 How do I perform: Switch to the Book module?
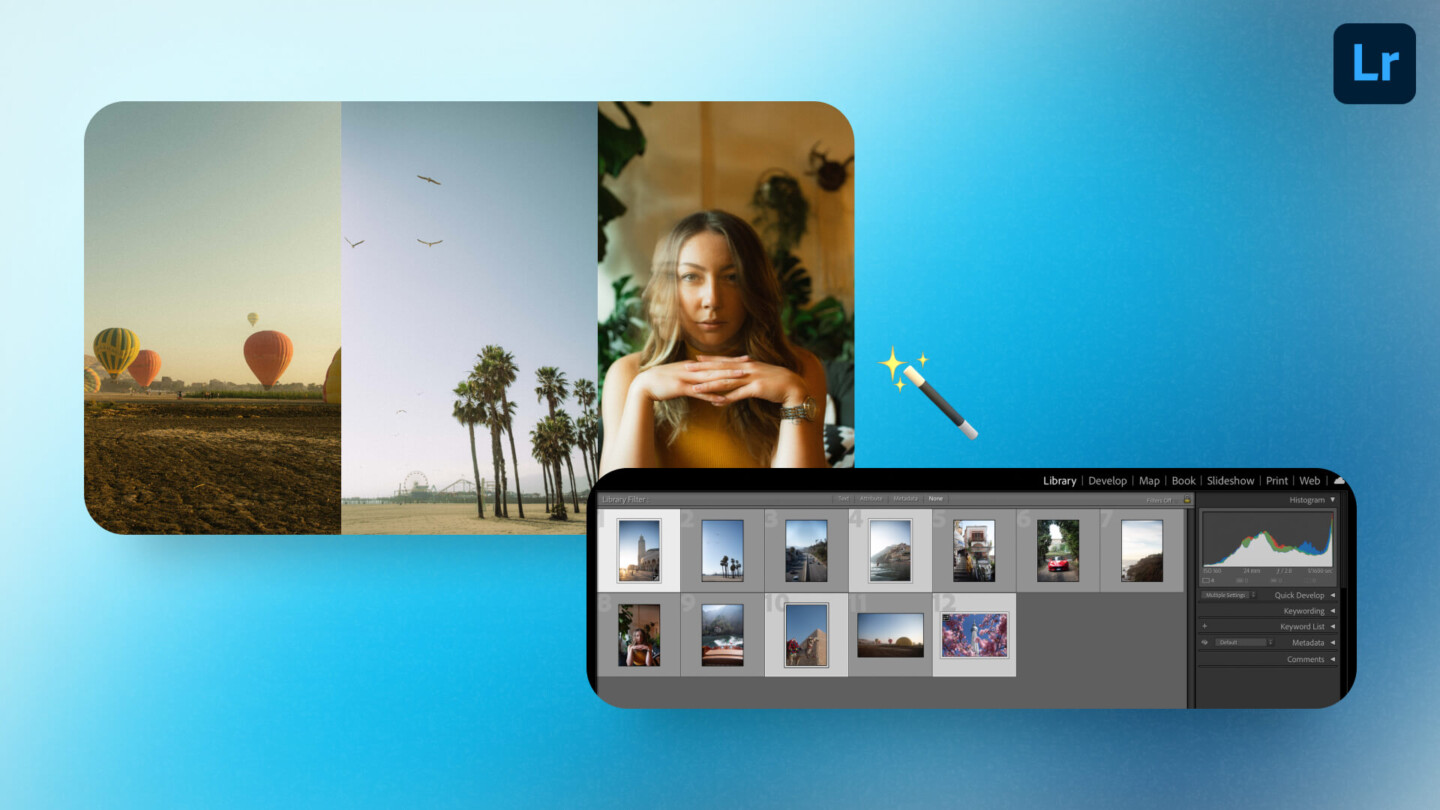1183,481
